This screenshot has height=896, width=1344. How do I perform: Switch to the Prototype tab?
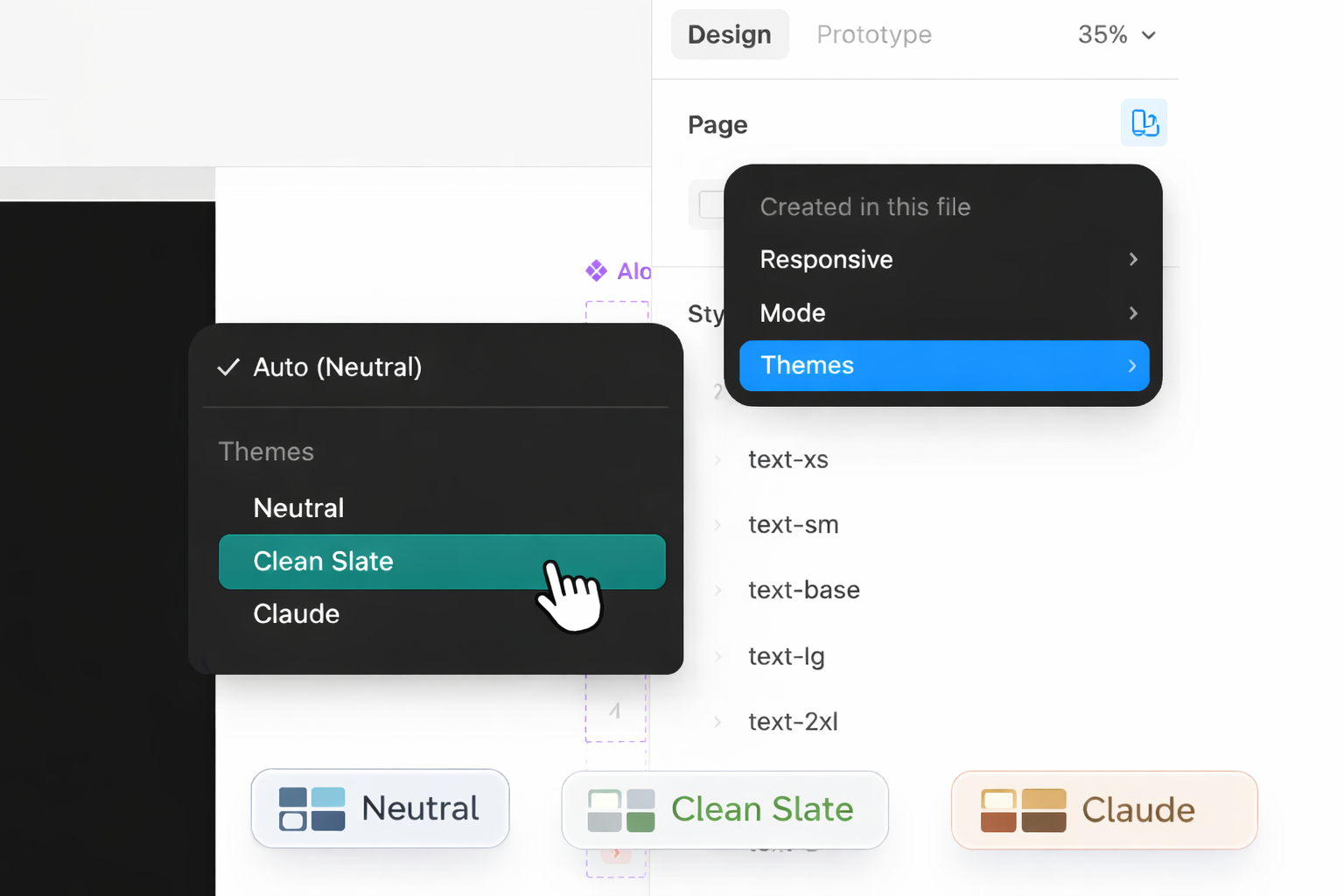click(874, 34)
